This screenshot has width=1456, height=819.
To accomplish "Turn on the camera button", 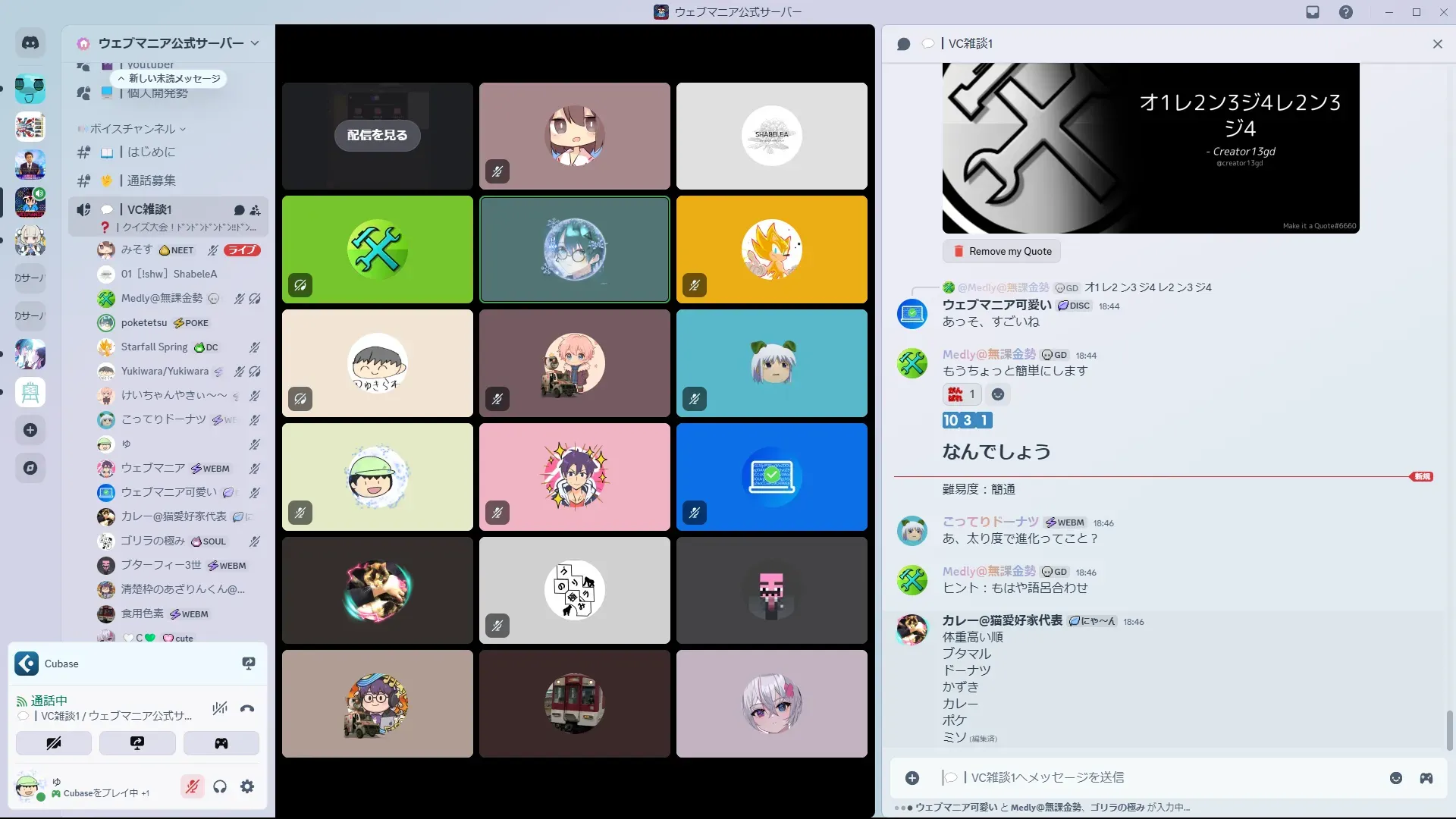I will click(x=54, y=743).
